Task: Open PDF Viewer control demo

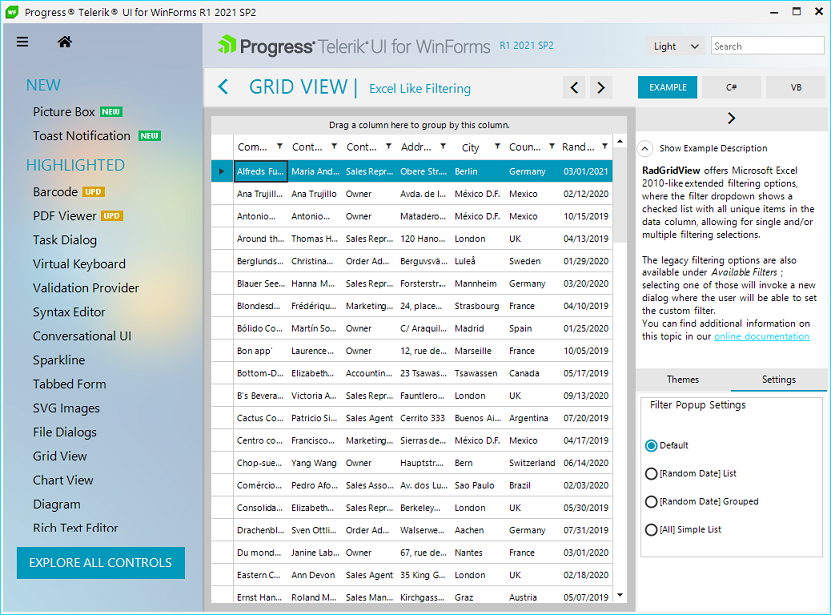Action: coord(65,216)
